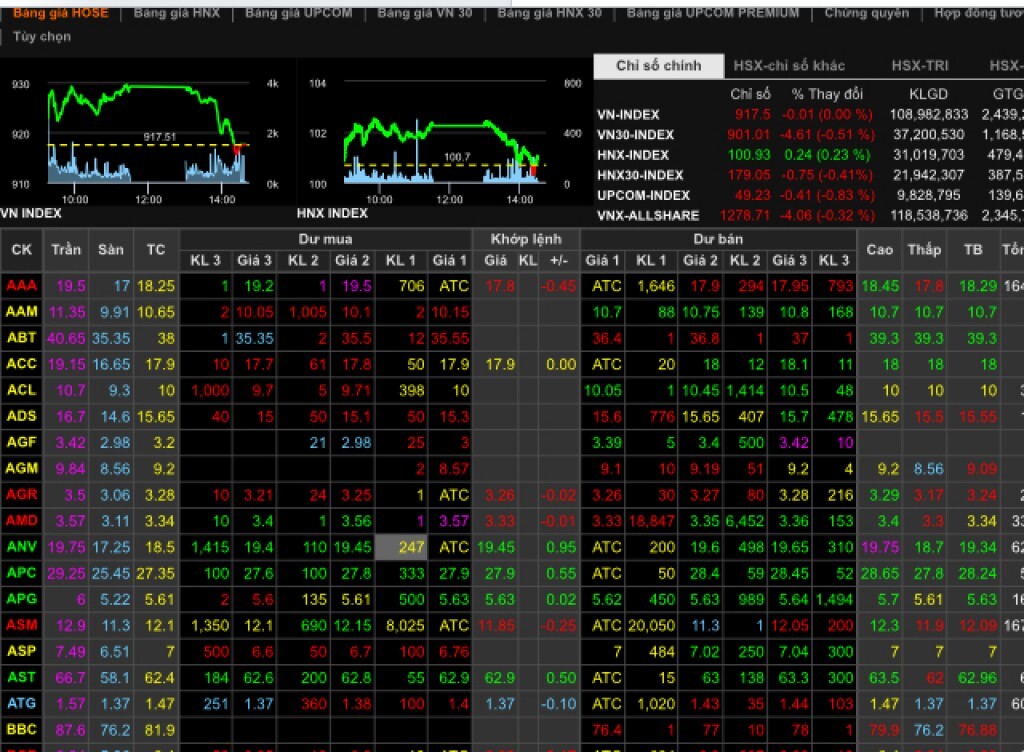Click the Sàn column header
Screen dimensions: 1024x752
111,250
